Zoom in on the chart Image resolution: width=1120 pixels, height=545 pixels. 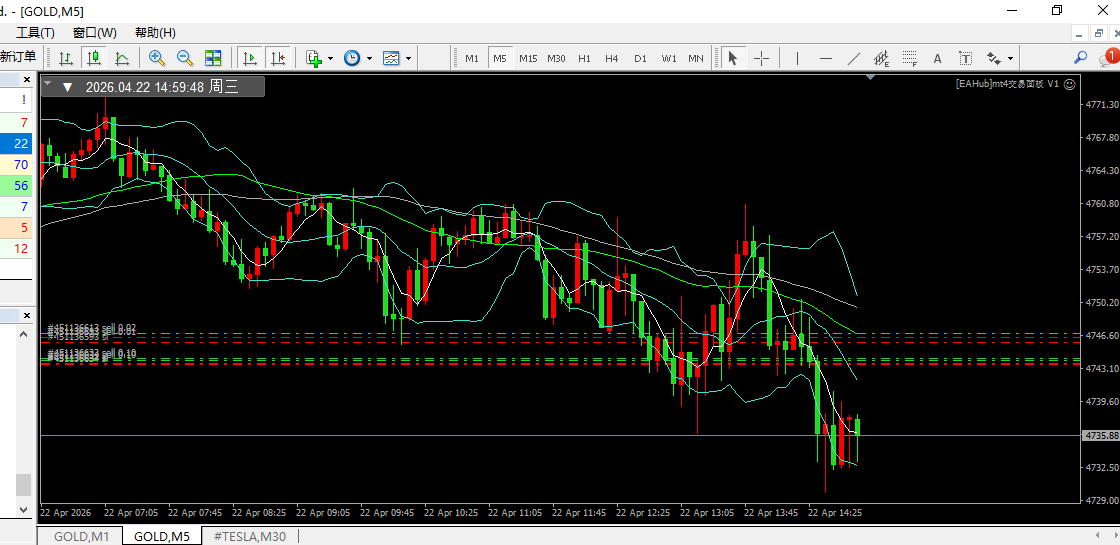pyautogui.click(x=156, y=59)
